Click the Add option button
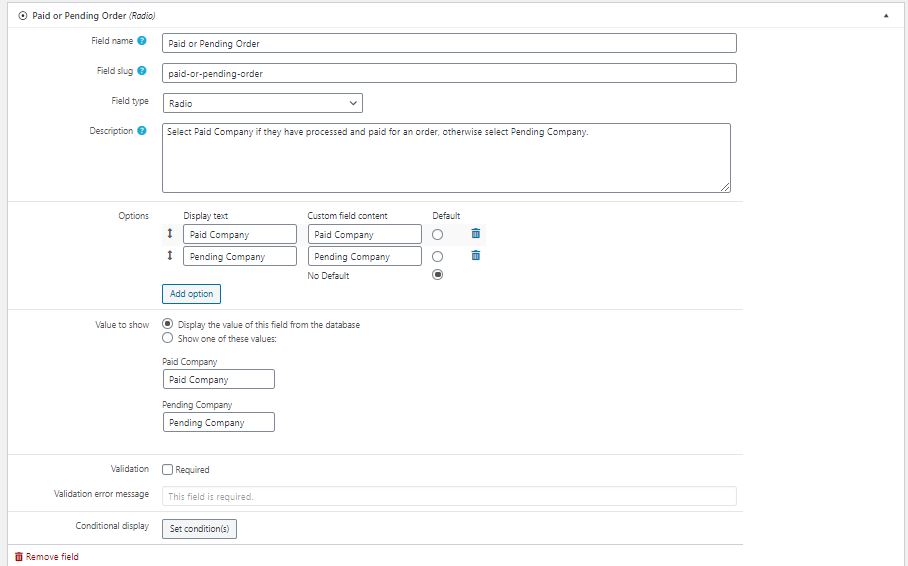This screenshot has width=908, height=566. click(x=191, y=294)
